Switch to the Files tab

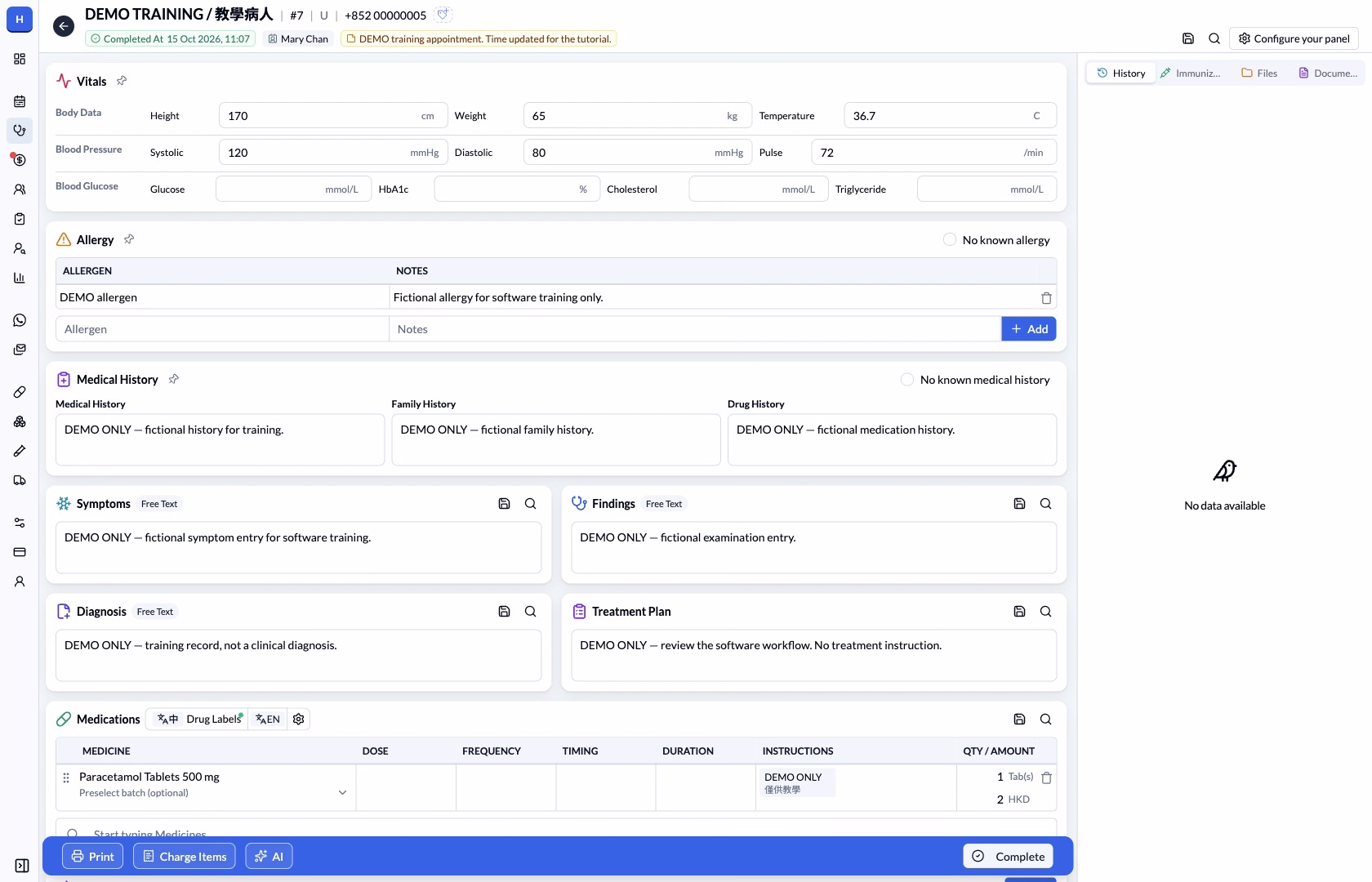(x=1259, y=73)
